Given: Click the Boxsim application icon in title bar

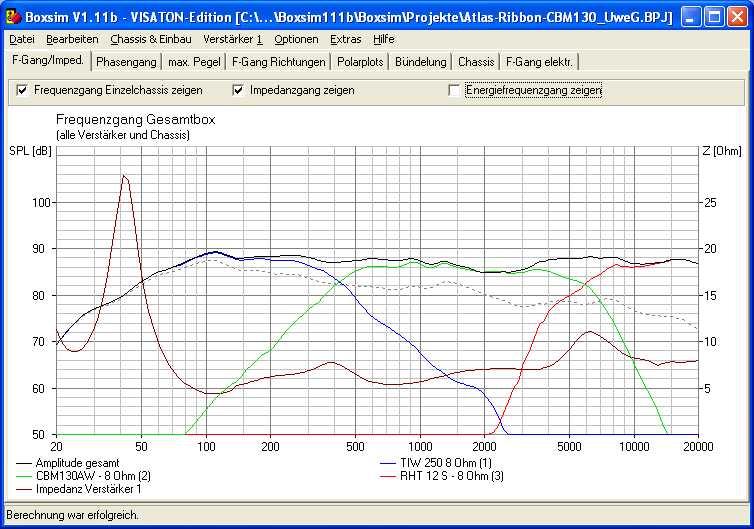Looking at the screenshot, I should [13, 17].
